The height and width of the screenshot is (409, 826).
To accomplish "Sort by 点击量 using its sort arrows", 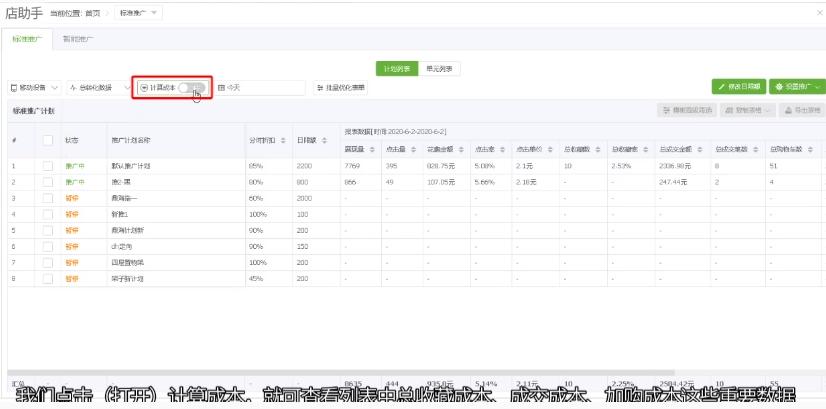I will pyautogui.click(x=414, y=150).
